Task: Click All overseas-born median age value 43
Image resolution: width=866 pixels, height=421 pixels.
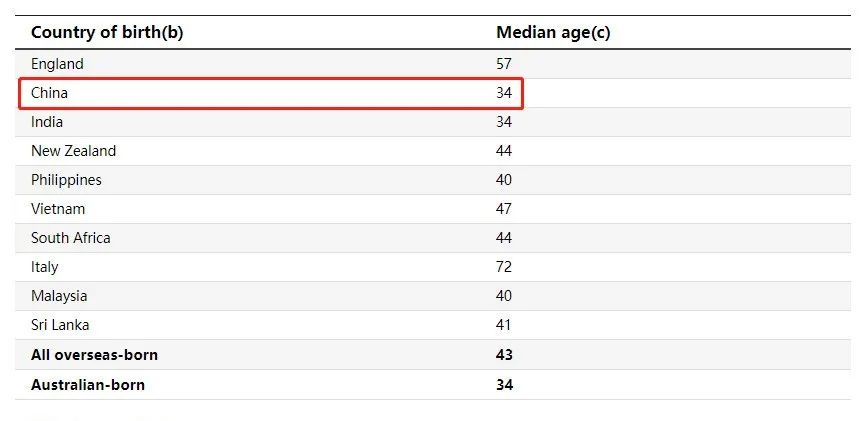Action: (504, 355)
